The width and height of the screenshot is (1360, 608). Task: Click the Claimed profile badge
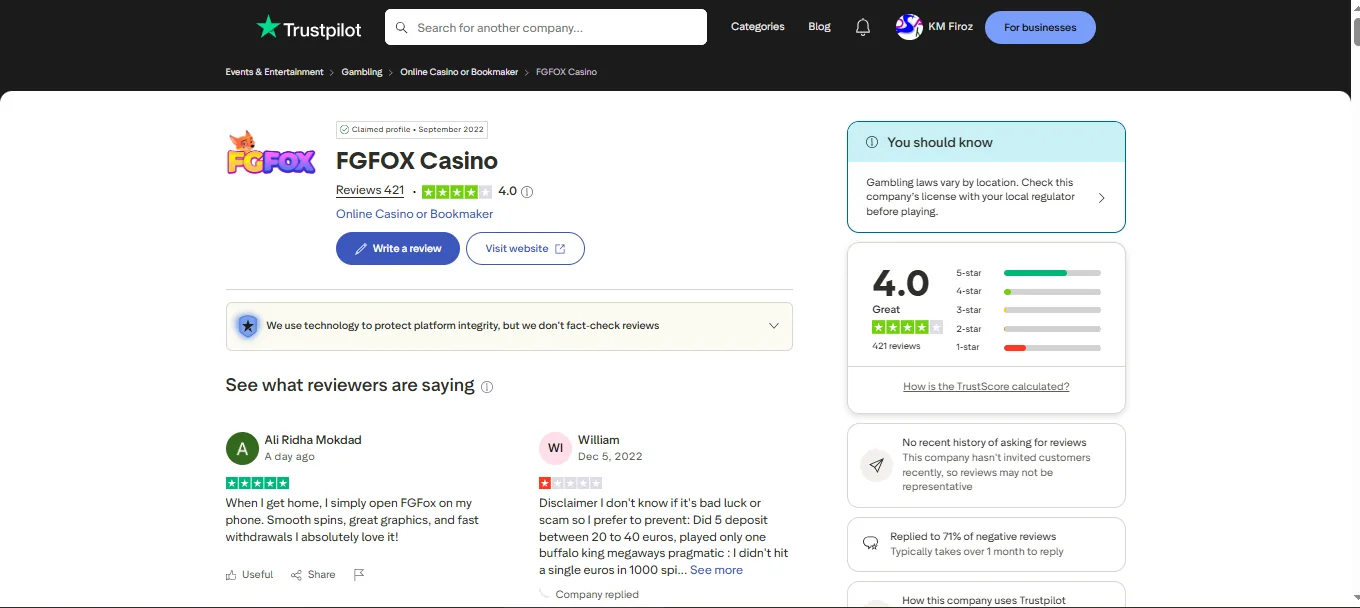coord(412,130)
